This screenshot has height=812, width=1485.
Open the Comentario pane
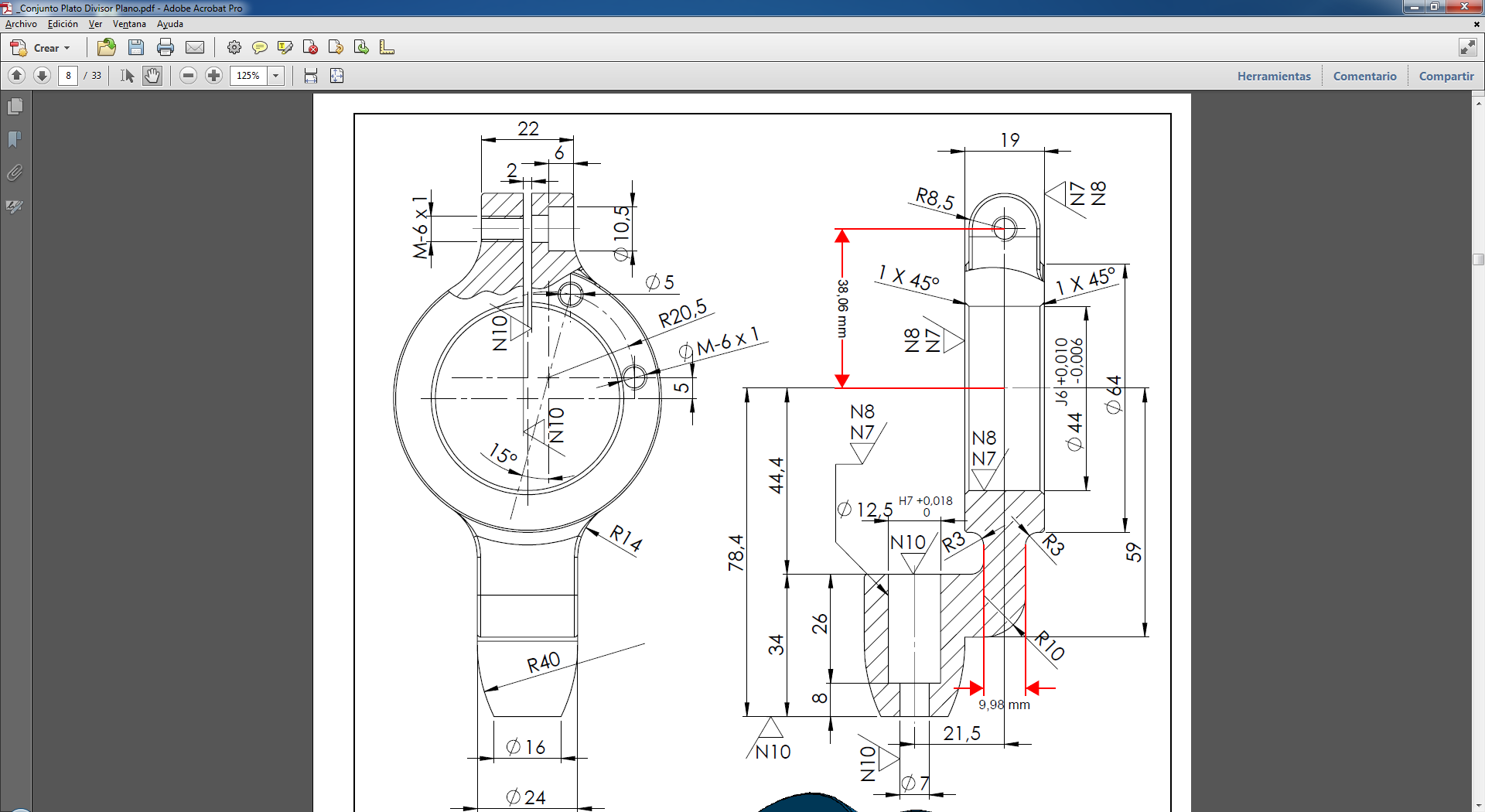pyautogui.click(x=1364, y=76)
